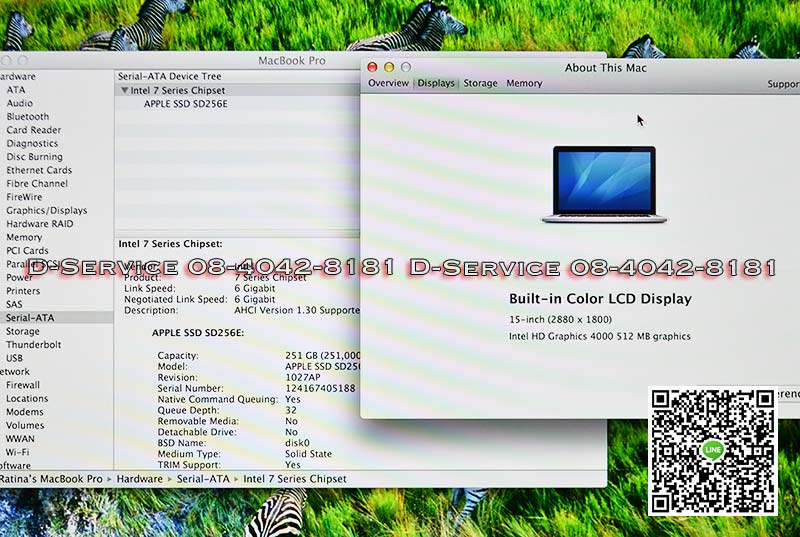The image size is (800, 537).
Task: Select Modems under Network
Action: (24, 412)
